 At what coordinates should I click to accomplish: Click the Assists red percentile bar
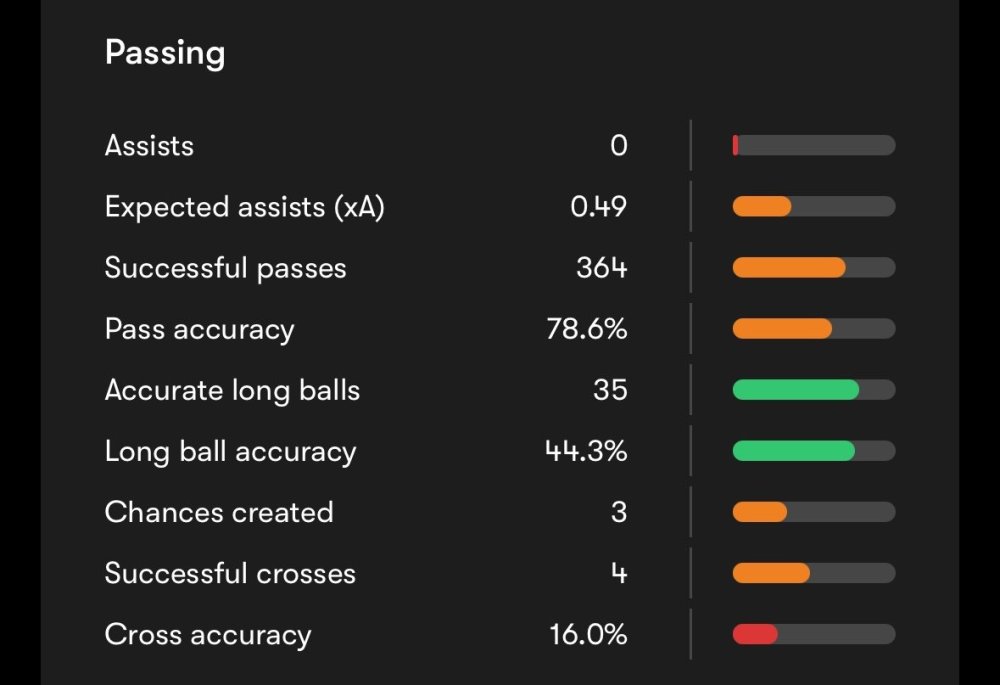[736, 146]
